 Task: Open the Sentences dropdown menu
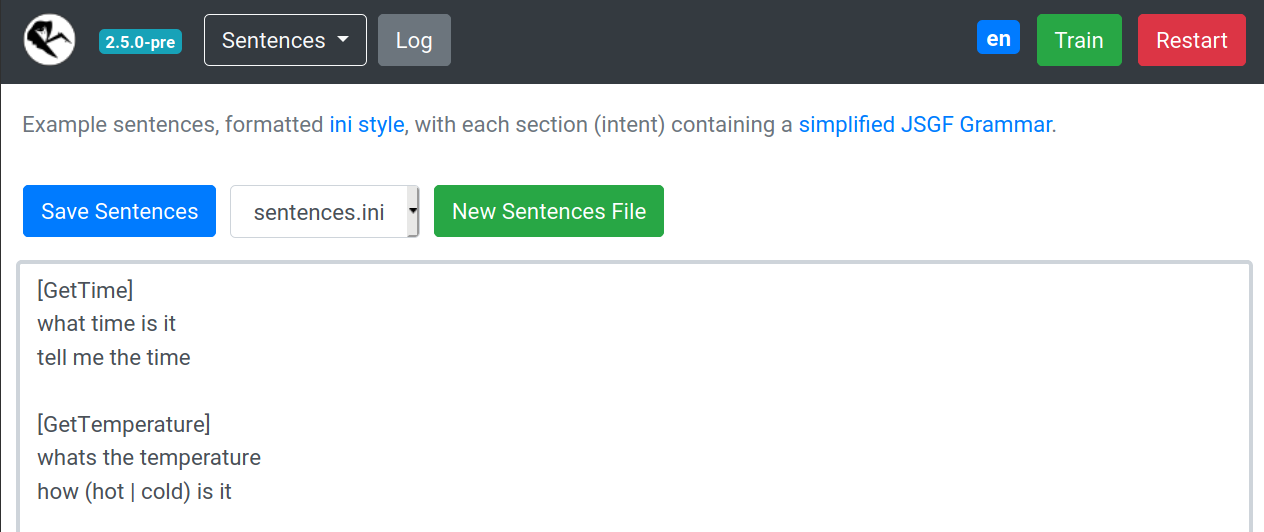pyautogui.click(x=285, y=40)
